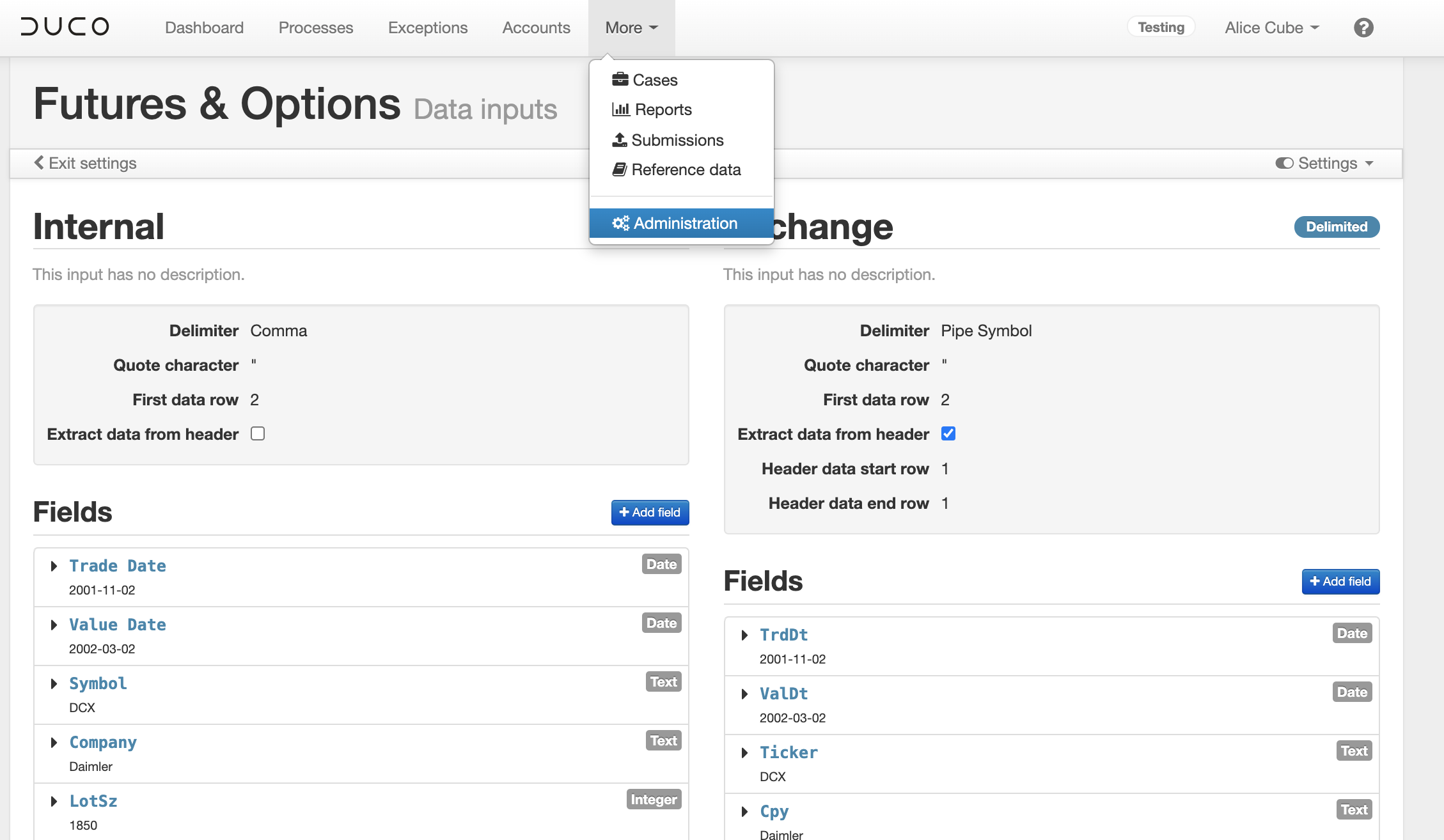This screenshot has height=840, width=1444.
Task: Open the TrdDt field link
Action: [x=784, y=635]
